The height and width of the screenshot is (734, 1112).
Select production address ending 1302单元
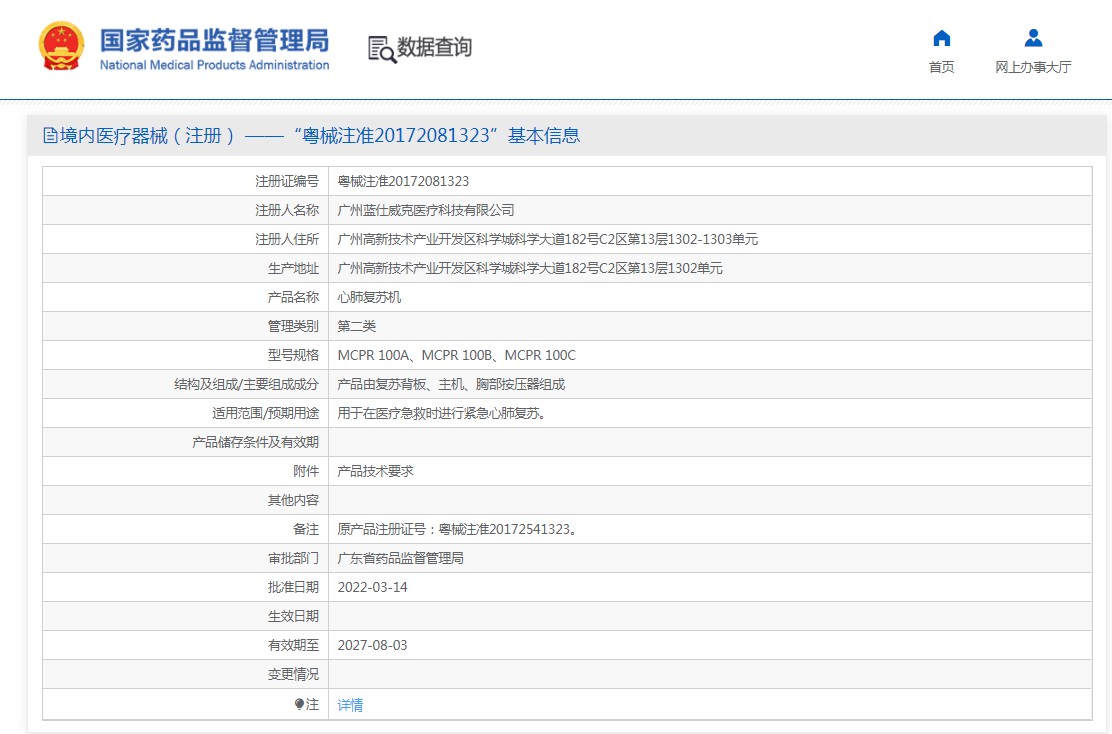point(530,269)
